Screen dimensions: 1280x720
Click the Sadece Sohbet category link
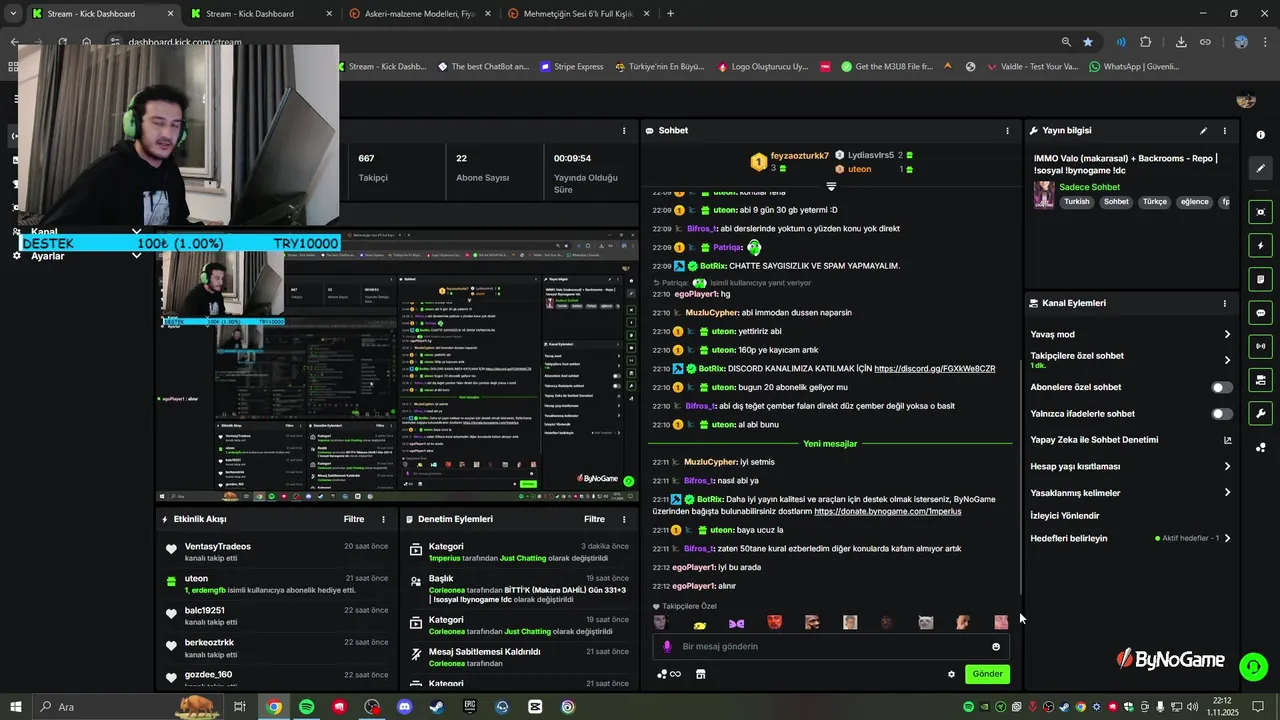(1089, 187)
